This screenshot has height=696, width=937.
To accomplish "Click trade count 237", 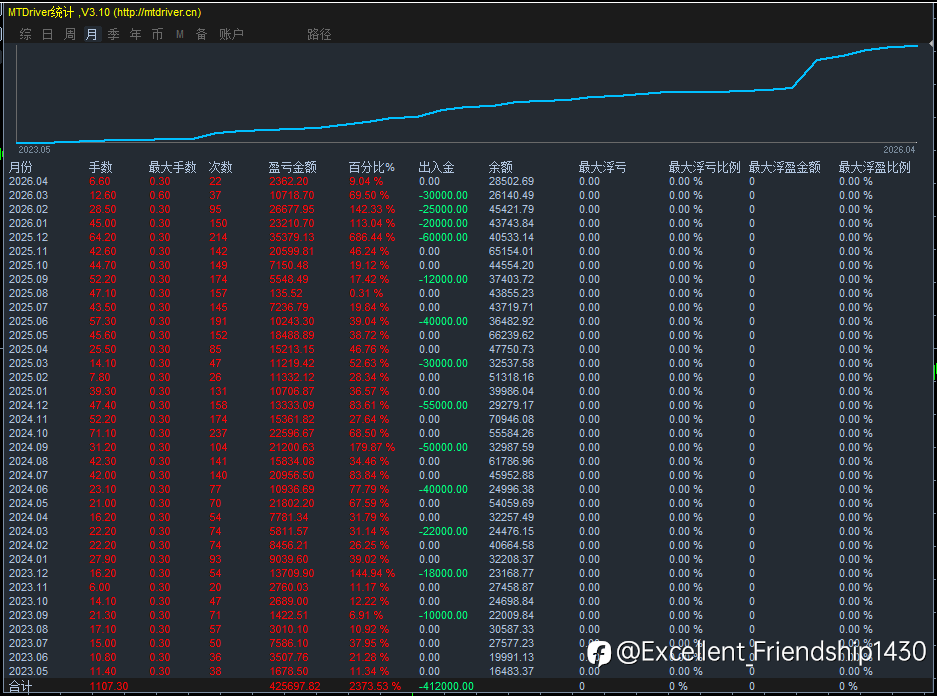I will pos(218,433).
